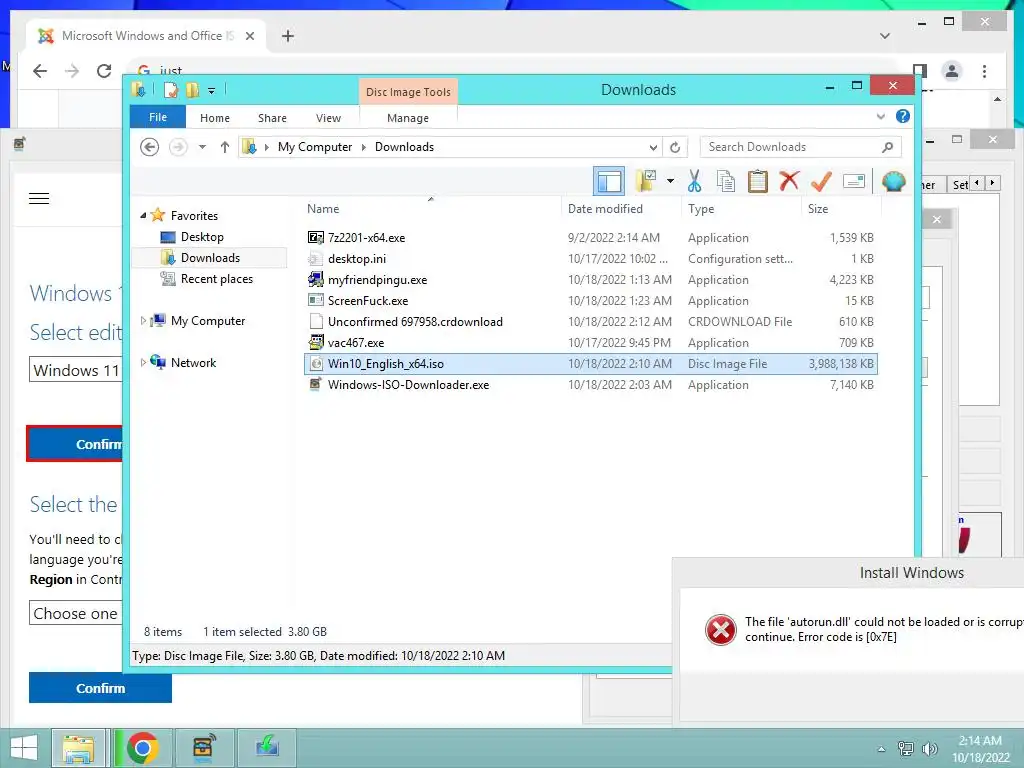Open File Explorer from taskbar
Screen dimensions: 1024x768
click(x=79, y=748)
